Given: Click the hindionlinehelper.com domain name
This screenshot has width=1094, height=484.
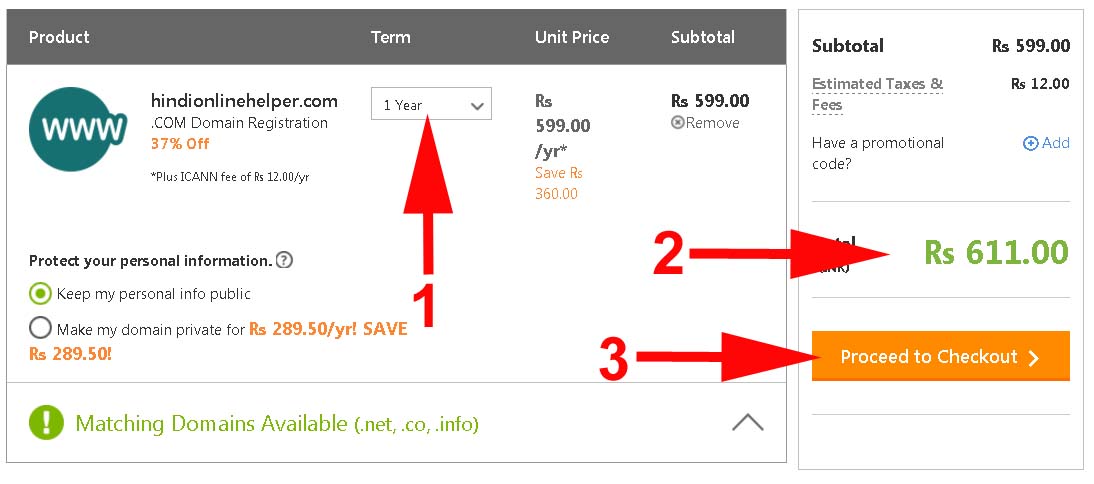Looking at the screenshot, I should (x=244, y=101).
